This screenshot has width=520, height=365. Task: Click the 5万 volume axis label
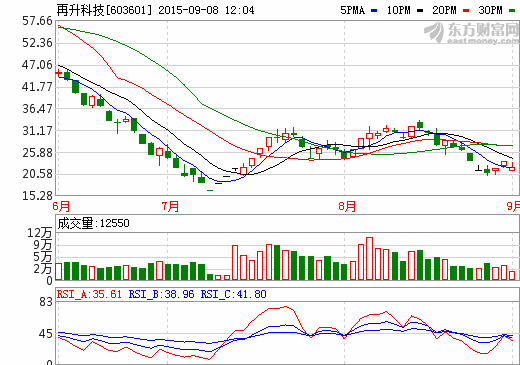tap(43, 257)
